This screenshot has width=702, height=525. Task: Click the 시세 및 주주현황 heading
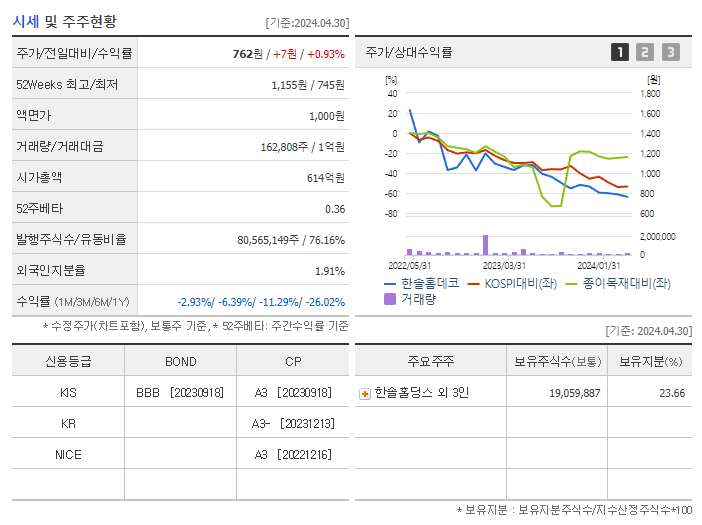coord(65,21)
